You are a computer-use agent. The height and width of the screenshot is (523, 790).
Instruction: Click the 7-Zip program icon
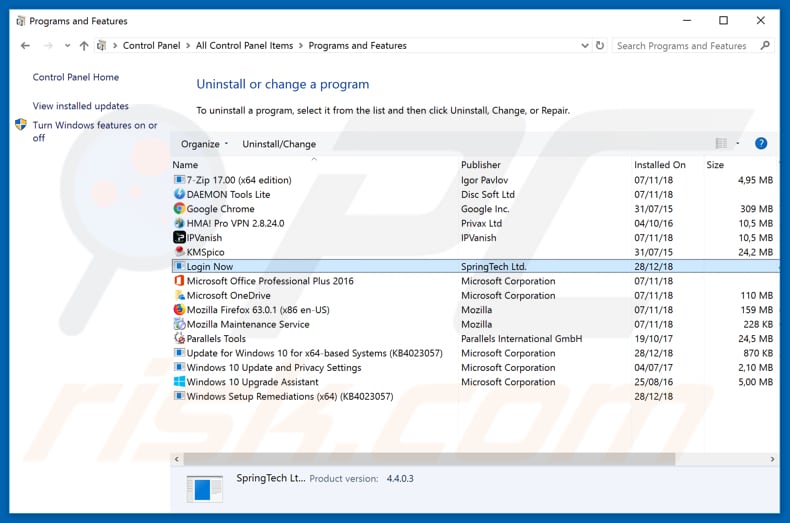point(179,180)
